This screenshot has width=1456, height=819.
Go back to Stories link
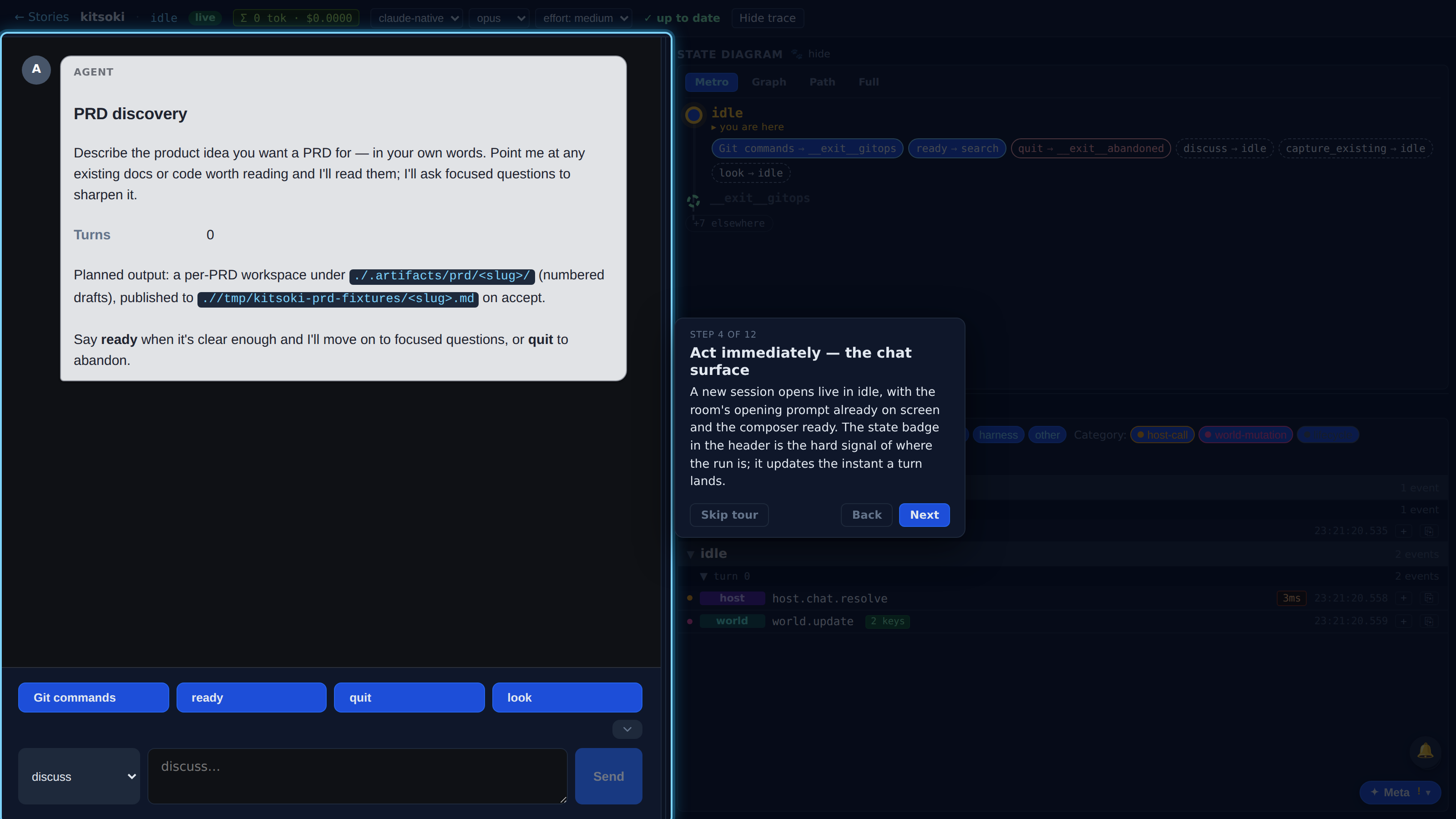(41, 17)
